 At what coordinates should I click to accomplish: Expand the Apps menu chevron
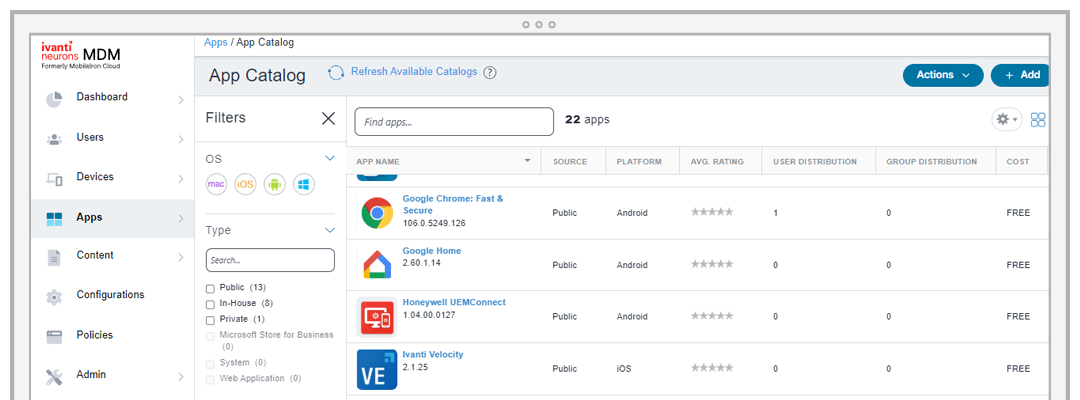(180, 219)
